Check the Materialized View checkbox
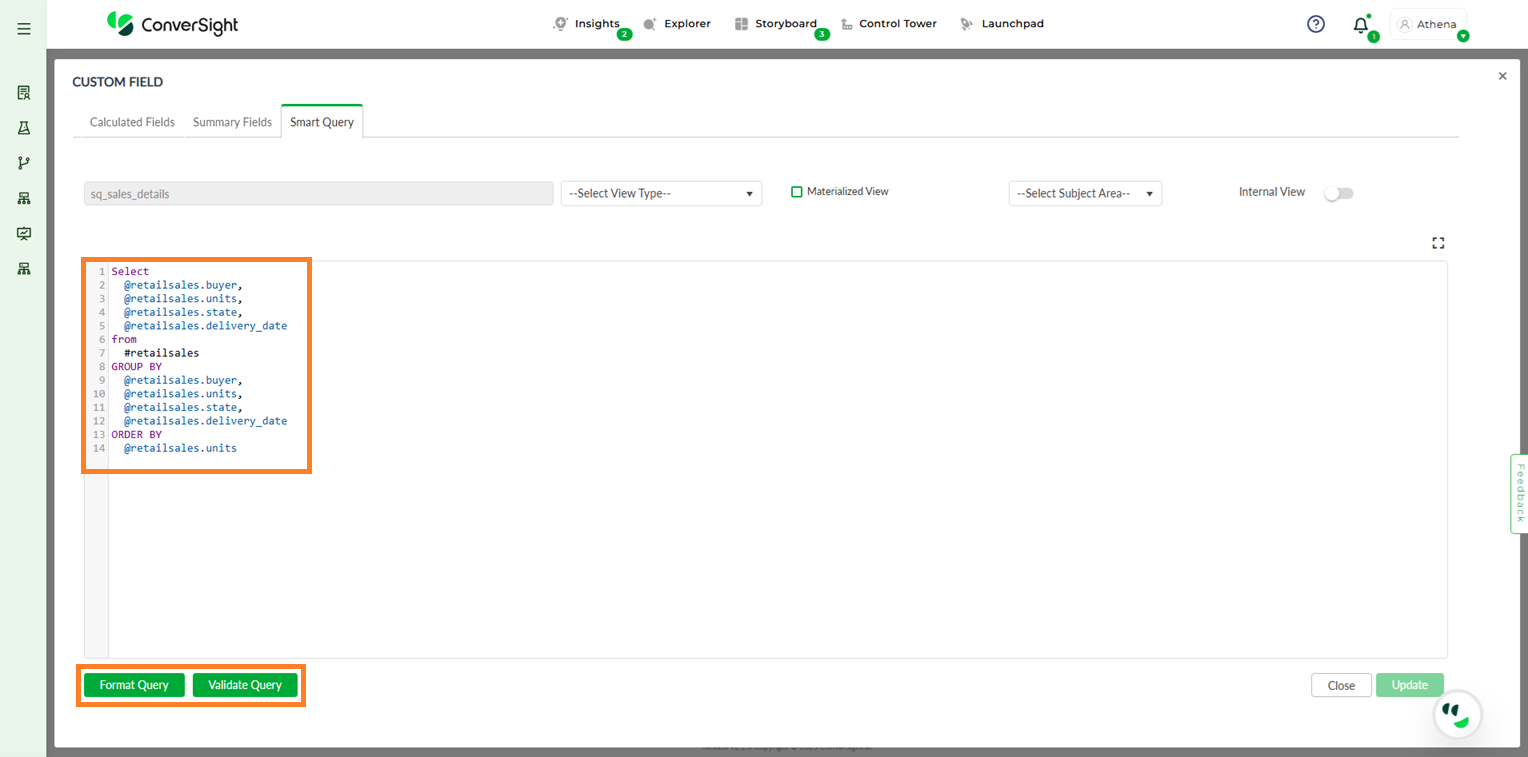The width and height of the screenshot is (1528, 757). click(x=797, y=192)
